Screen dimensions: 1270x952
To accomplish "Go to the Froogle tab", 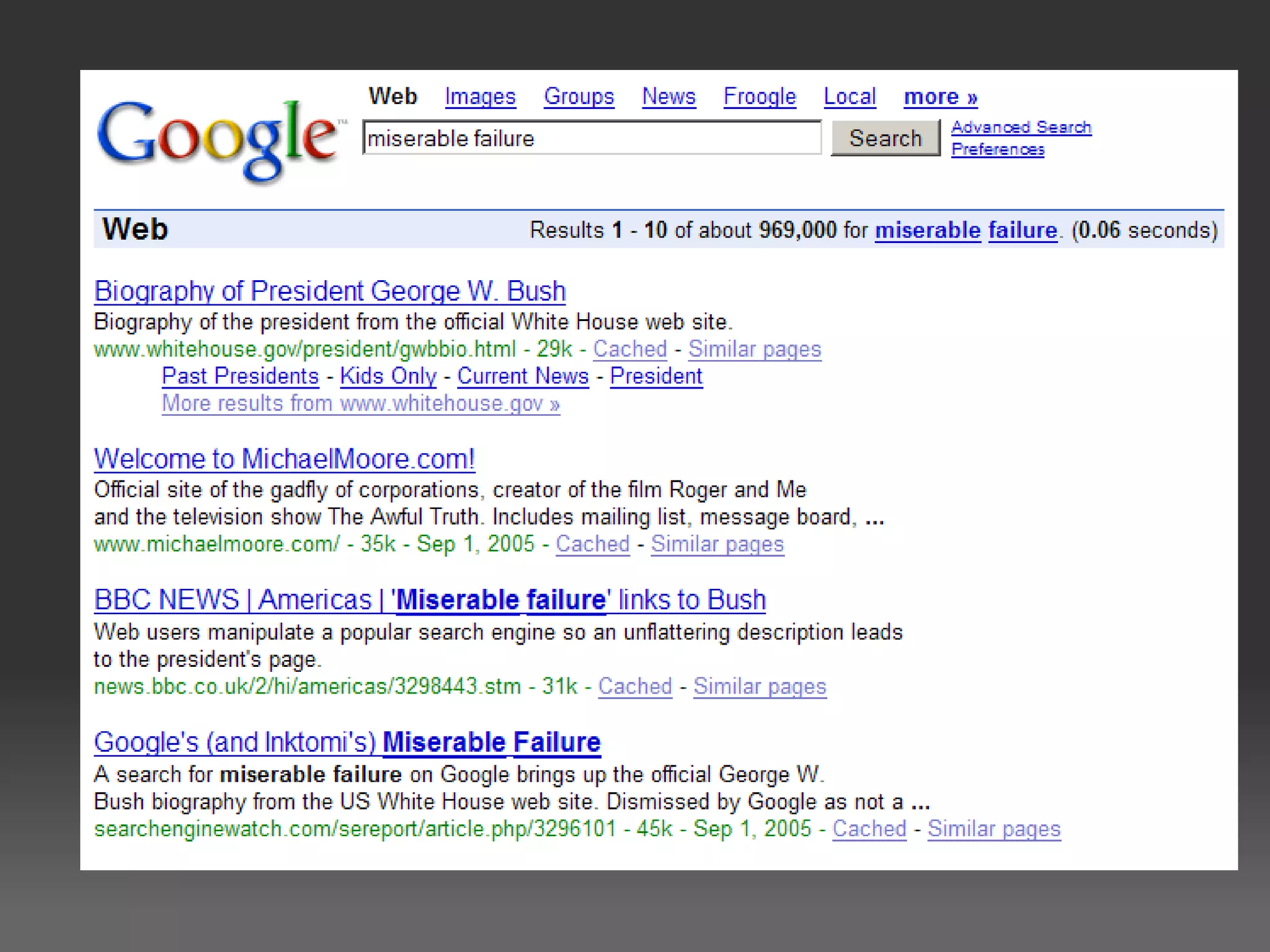I will pos(759,97).
